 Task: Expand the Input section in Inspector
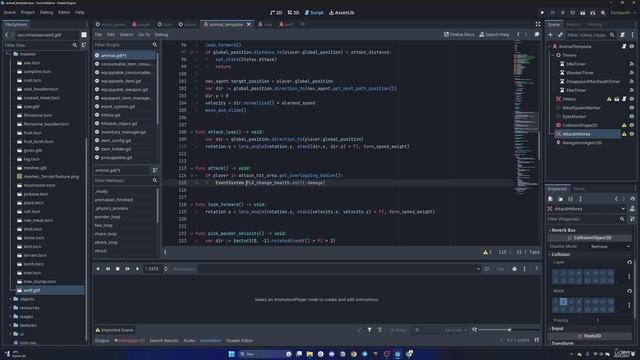click(x=557, y=329)
